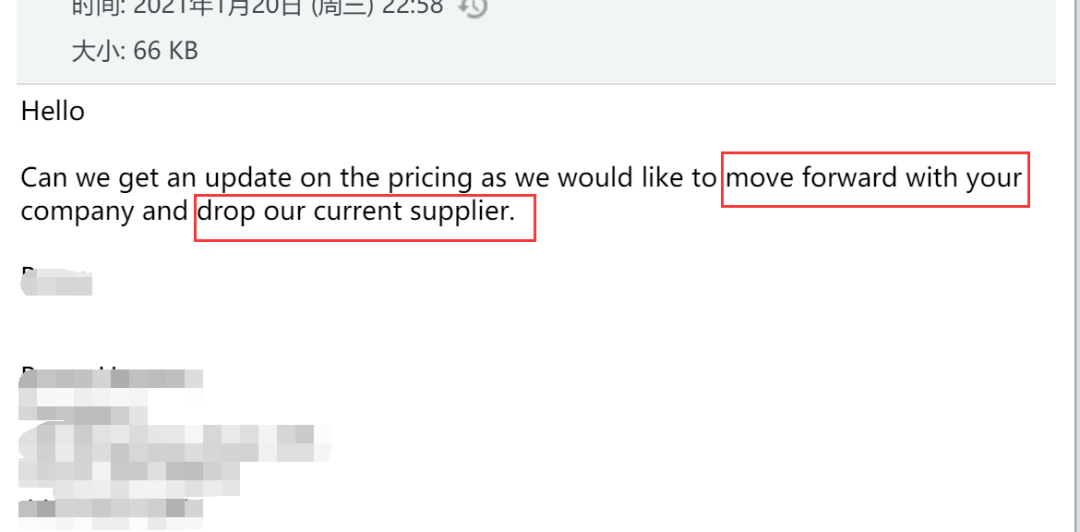Click the phrase "would like to"

637,179
